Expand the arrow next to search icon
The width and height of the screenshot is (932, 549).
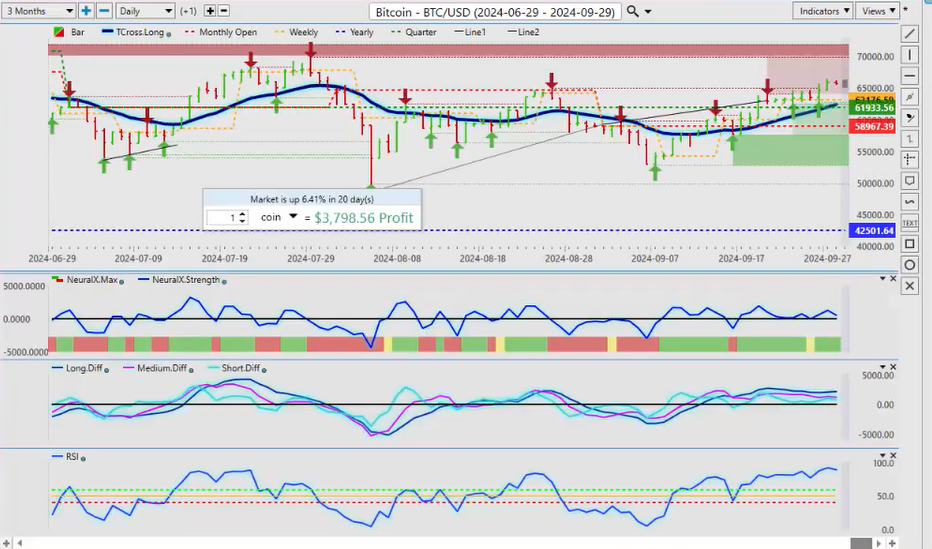(648, 11)
